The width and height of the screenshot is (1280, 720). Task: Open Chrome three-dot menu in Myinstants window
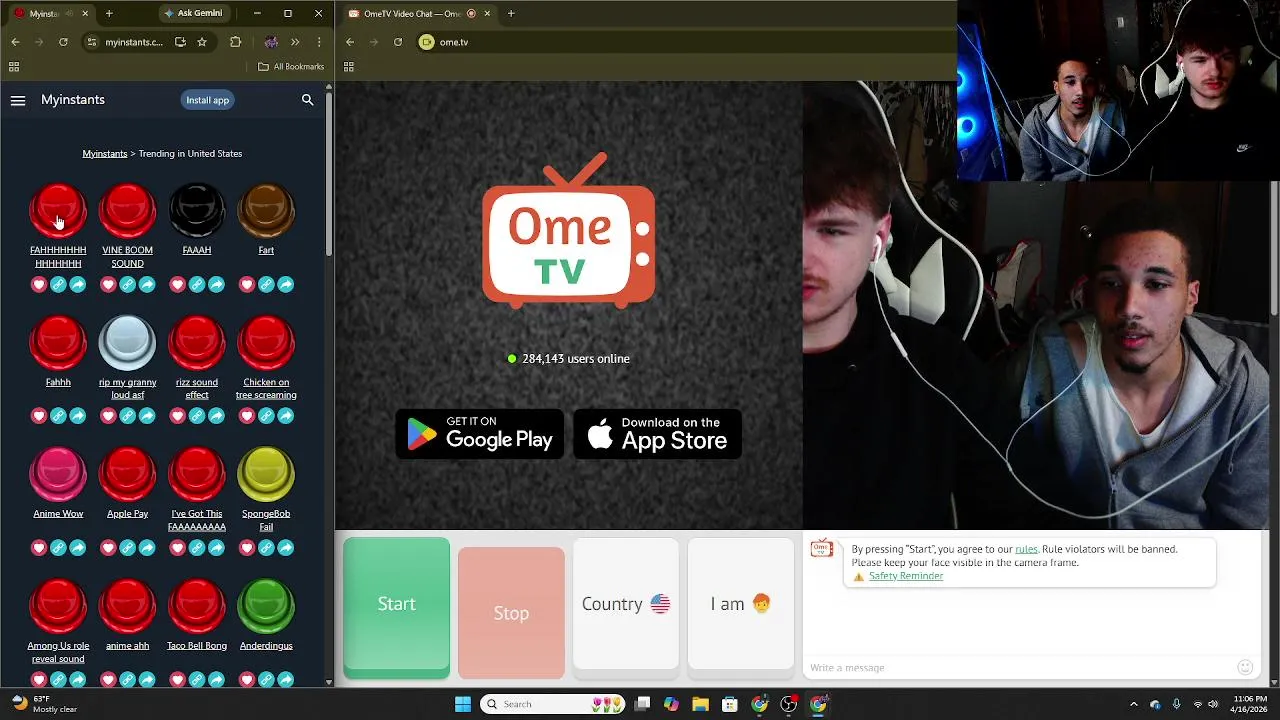point(319,42)
